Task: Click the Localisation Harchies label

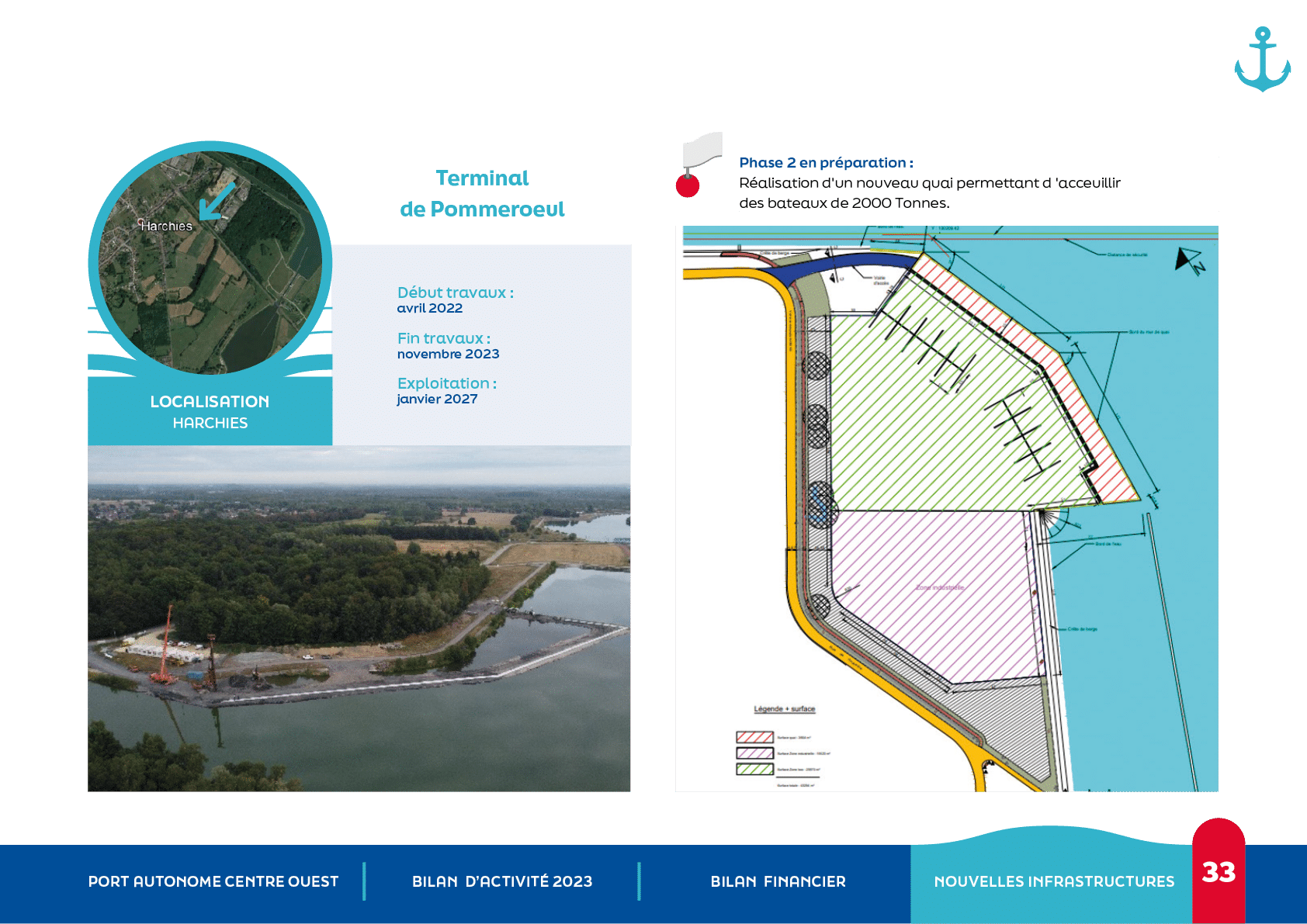Action: click(210, 412)
